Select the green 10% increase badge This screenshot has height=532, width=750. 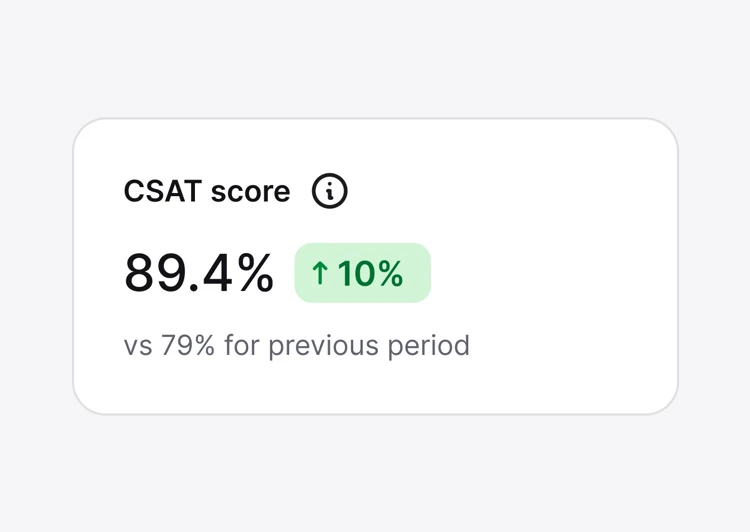click(x=363, y=273)
